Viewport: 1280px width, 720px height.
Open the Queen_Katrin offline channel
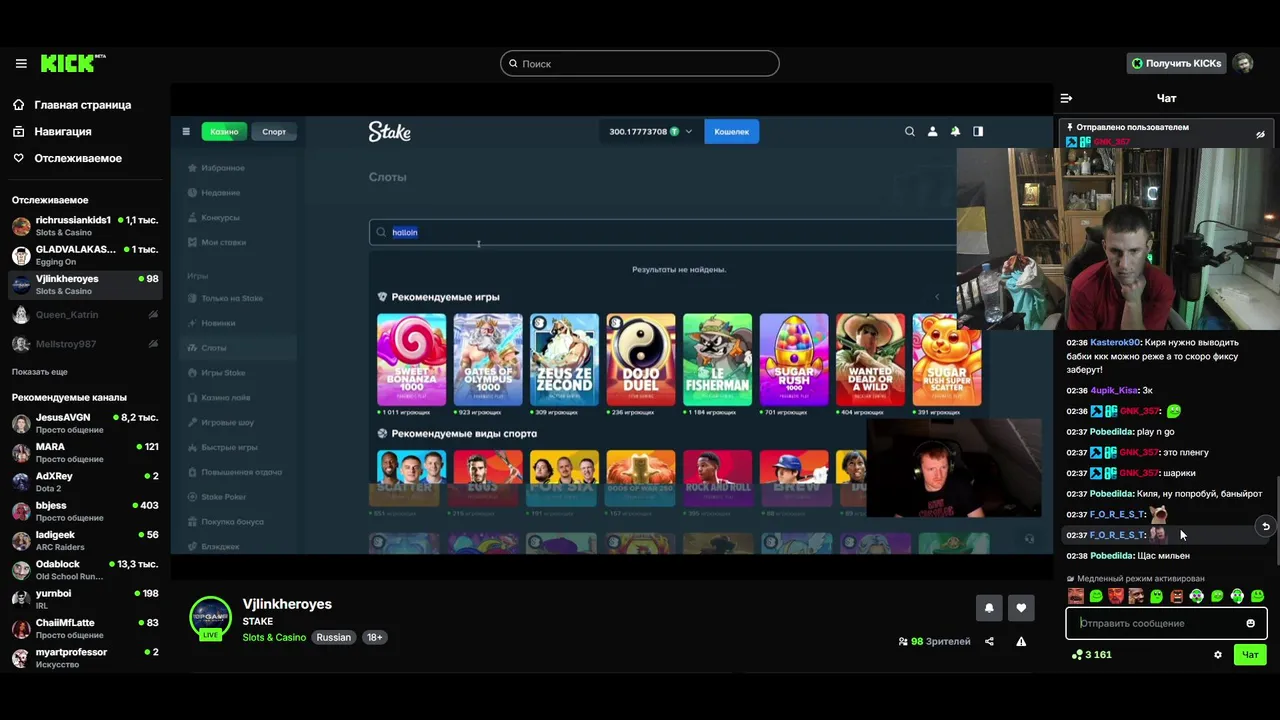click(x=85, y=314)
